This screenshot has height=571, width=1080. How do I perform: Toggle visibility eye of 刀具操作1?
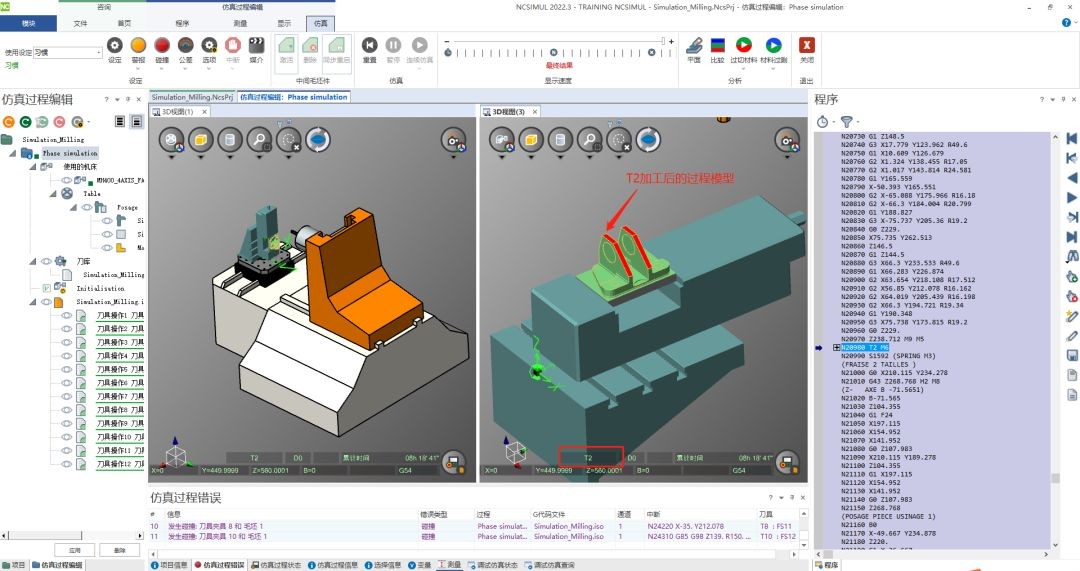pos(67,315)
